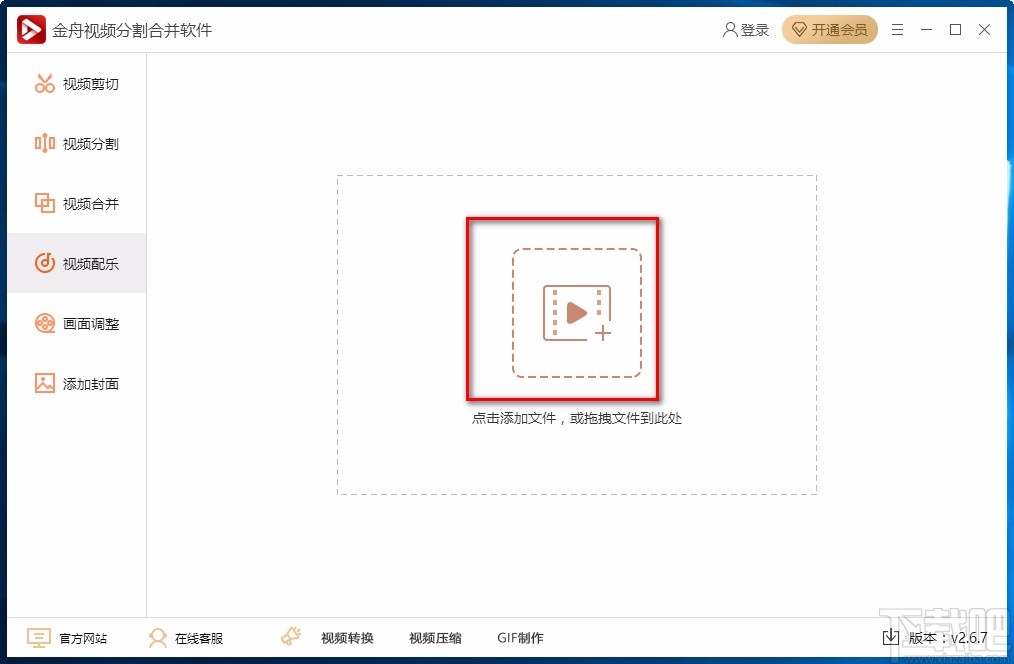Click the video play placeholder icon
1014x664 pixels.
coord(577,310)
